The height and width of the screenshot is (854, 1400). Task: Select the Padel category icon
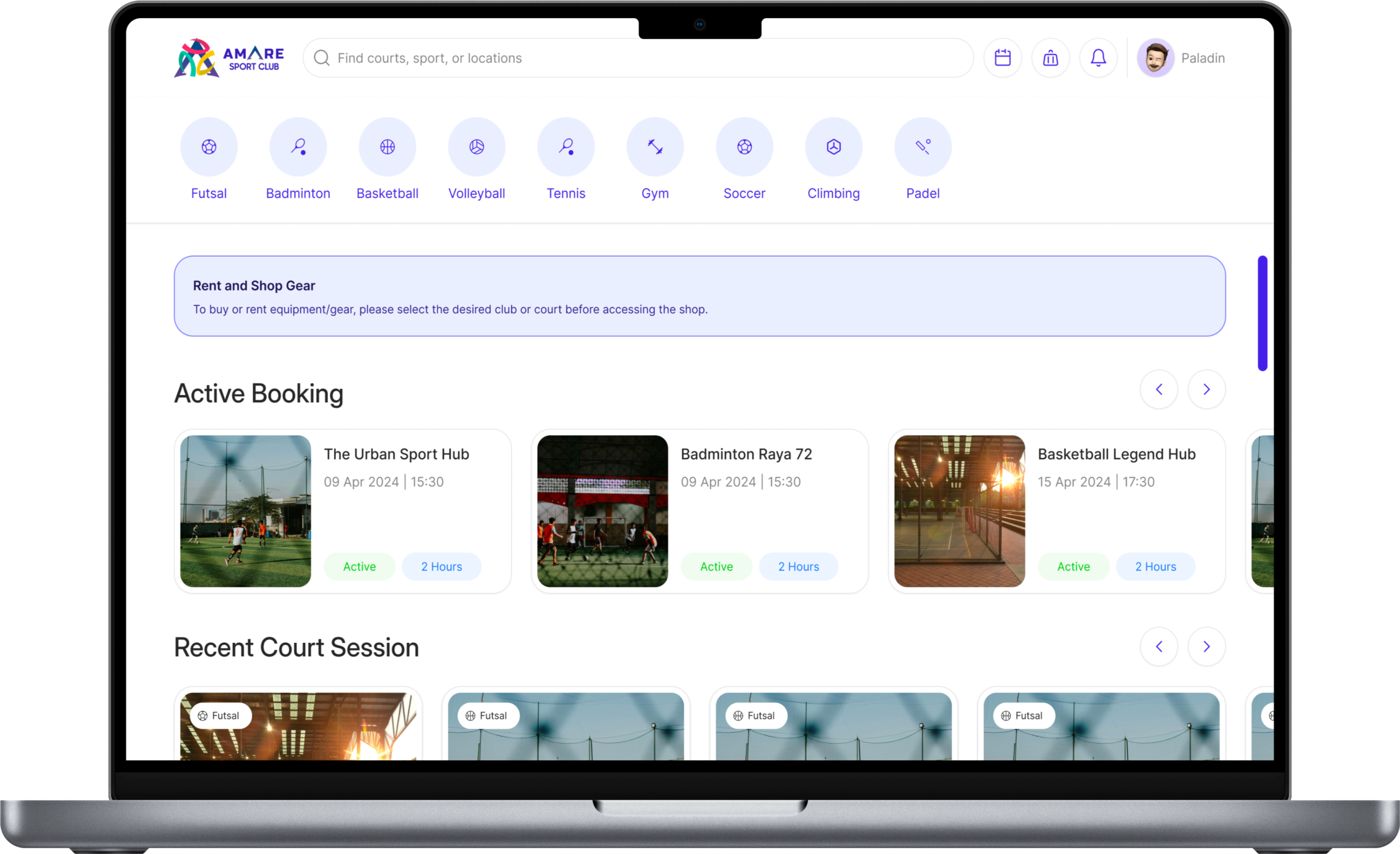[x=922, y=147]
